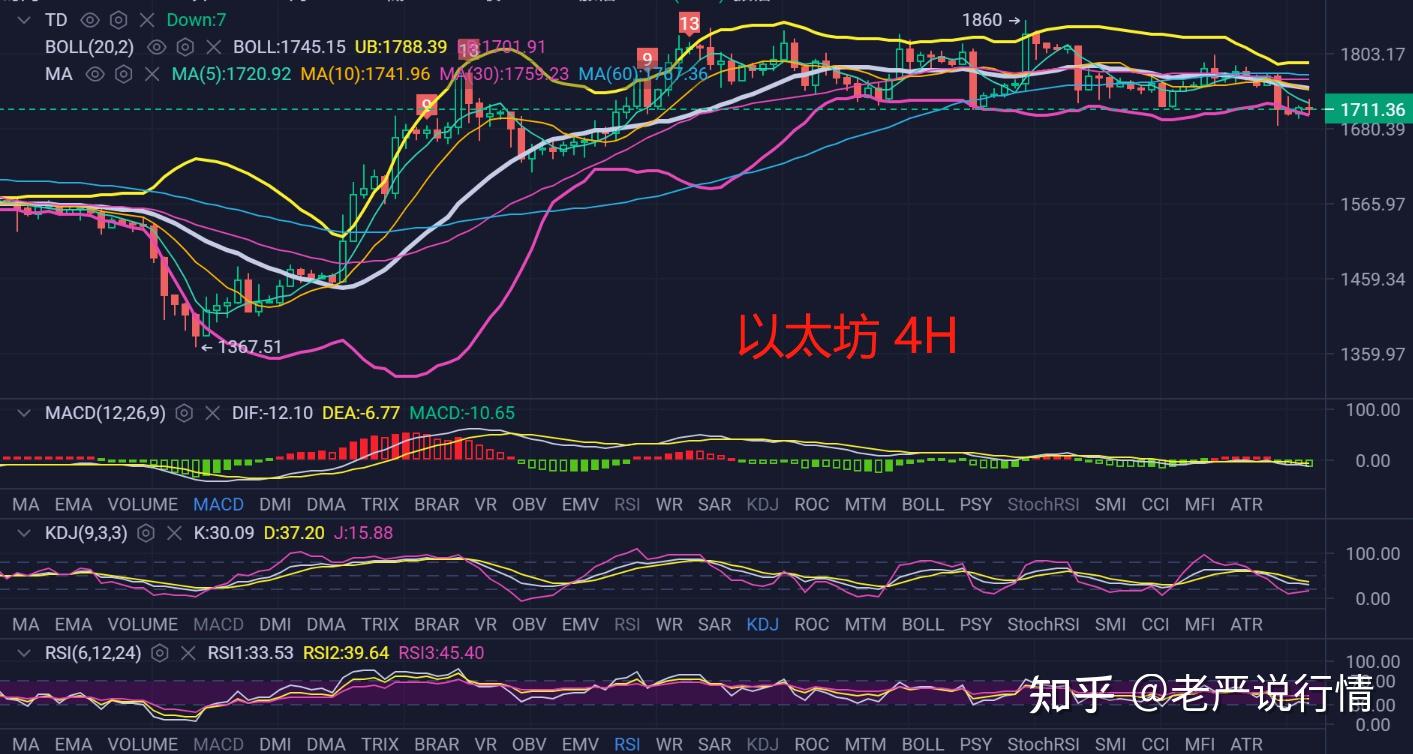
Task: Close the RSI(6,12,24) pane
Action: 189,653
